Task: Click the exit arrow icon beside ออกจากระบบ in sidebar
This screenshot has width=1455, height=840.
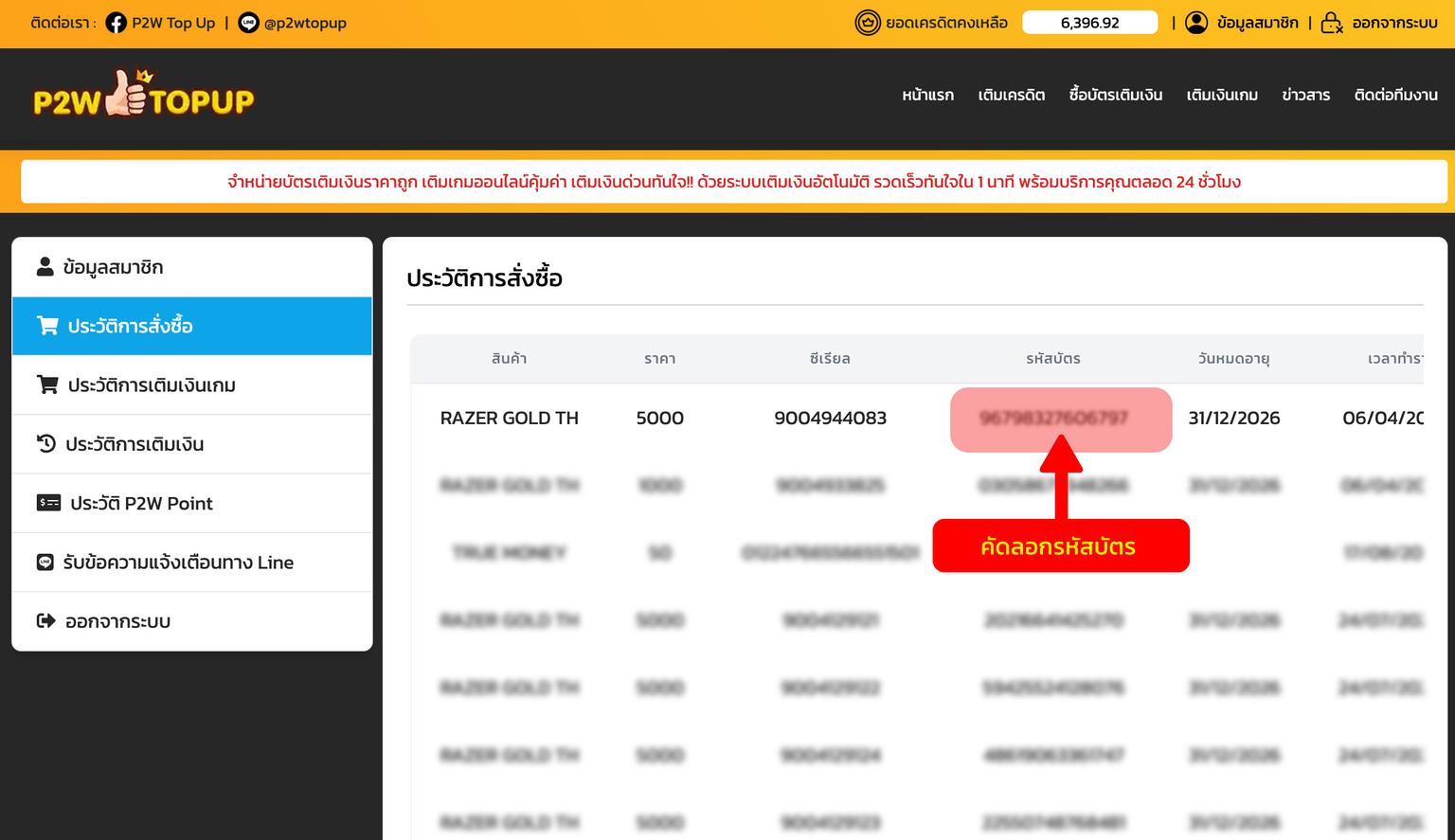Action: 45,621
